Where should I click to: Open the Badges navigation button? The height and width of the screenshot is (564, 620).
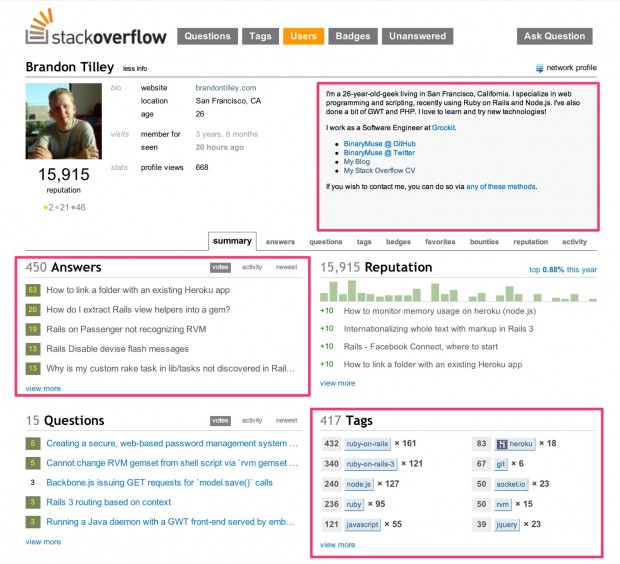point(353,36)
